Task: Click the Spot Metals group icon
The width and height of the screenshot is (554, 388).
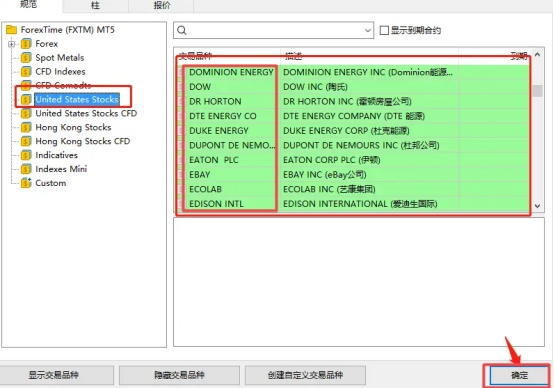Action: pos(26,58)
